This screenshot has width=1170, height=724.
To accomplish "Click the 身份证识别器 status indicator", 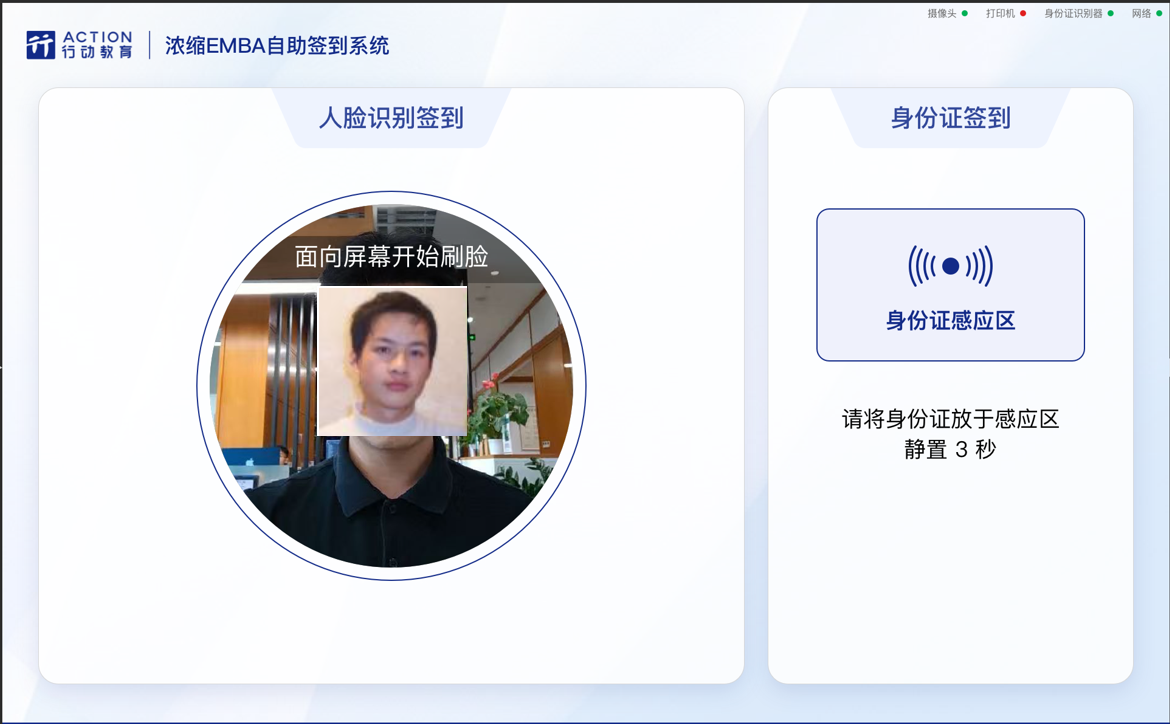I will (x=1078, y=13).
